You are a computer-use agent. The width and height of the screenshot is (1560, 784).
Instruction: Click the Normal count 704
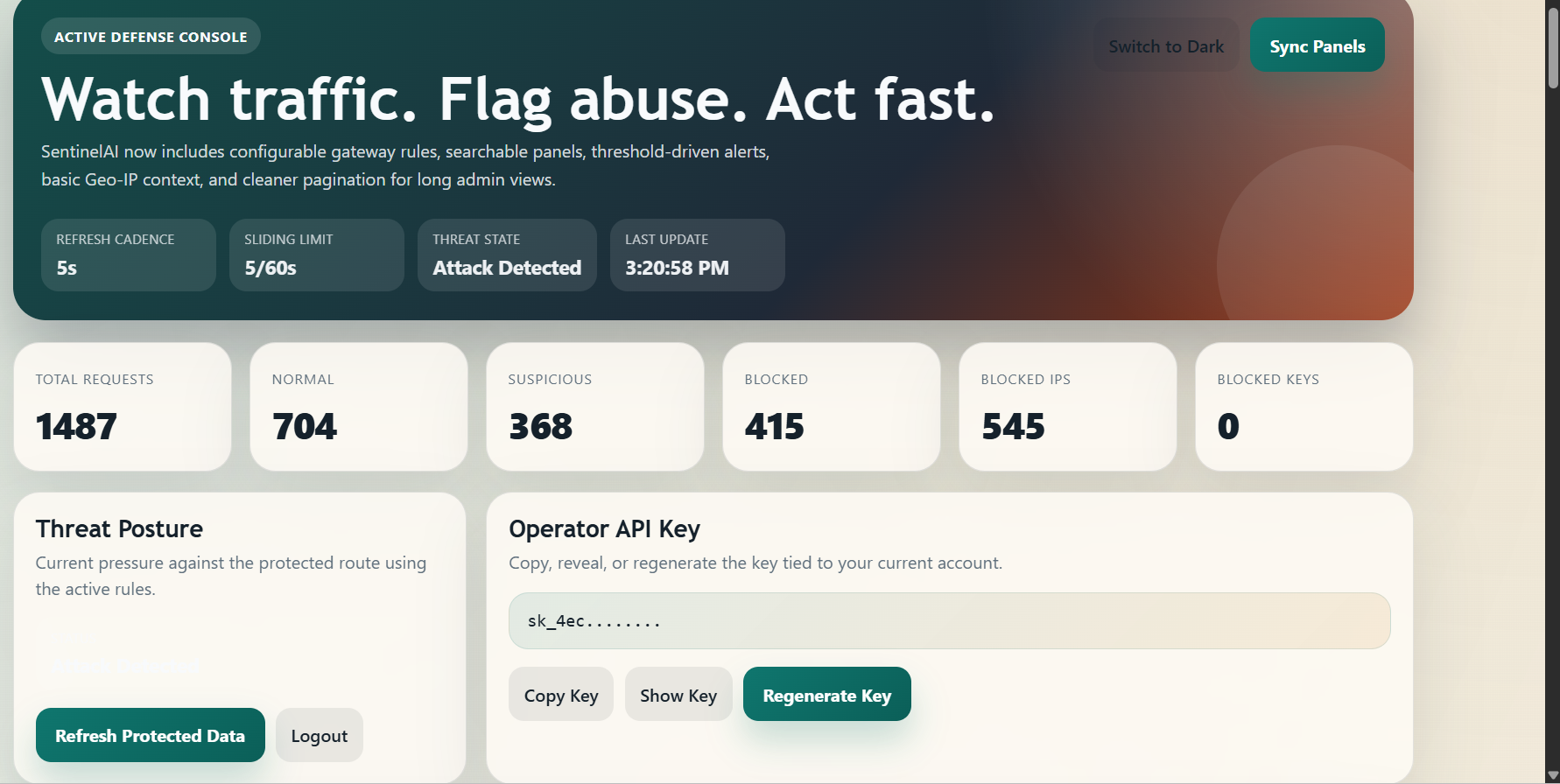305,427
